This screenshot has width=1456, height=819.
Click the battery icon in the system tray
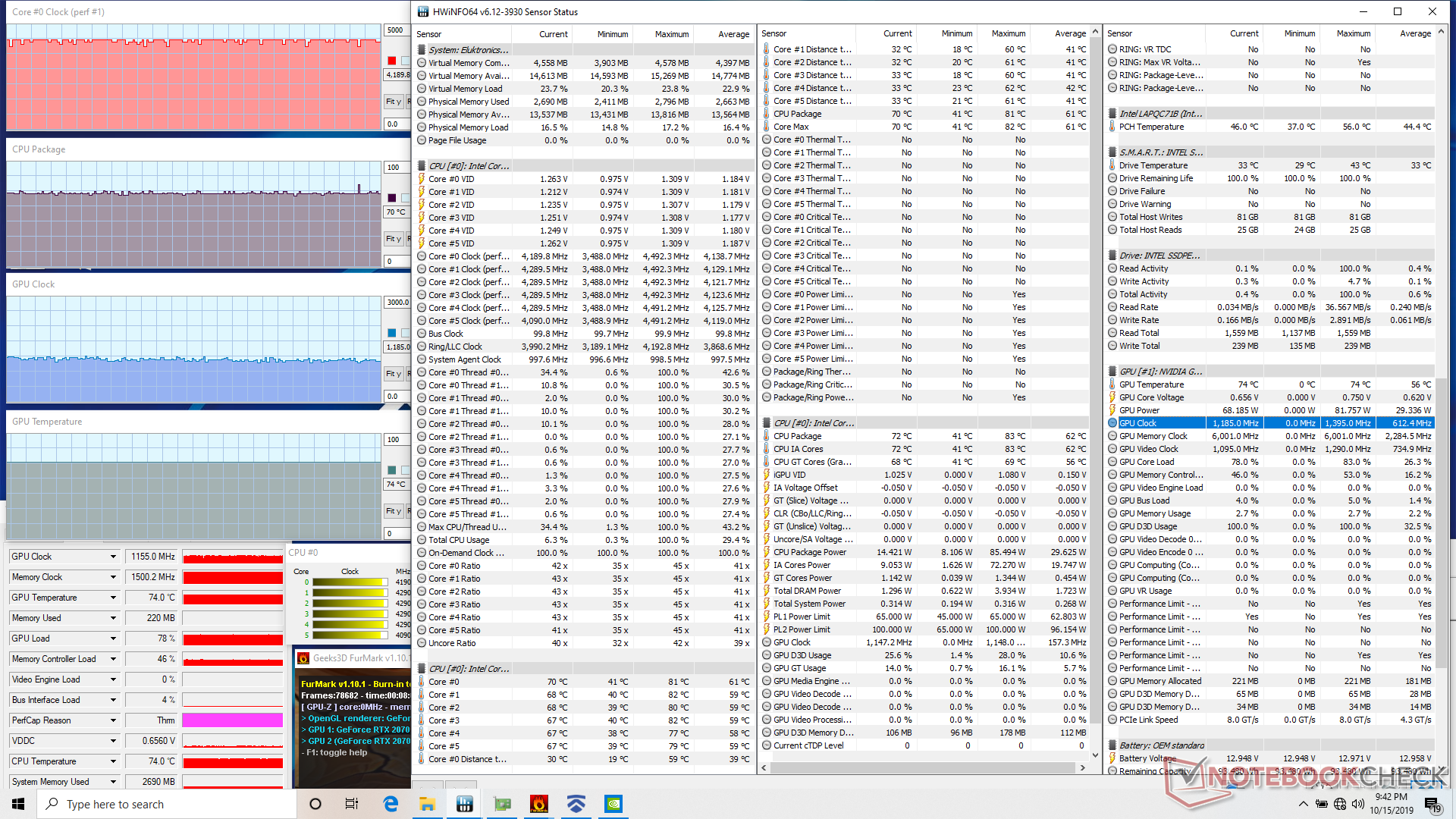click(x=1322, y=804)
